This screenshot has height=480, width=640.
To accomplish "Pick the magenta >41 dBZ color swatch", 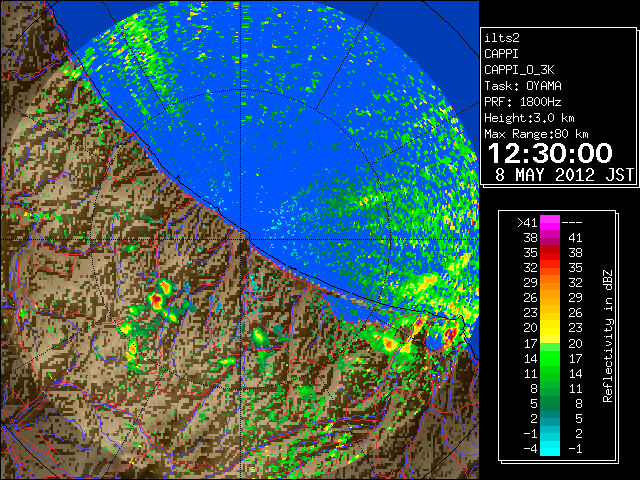I will 550,222.
